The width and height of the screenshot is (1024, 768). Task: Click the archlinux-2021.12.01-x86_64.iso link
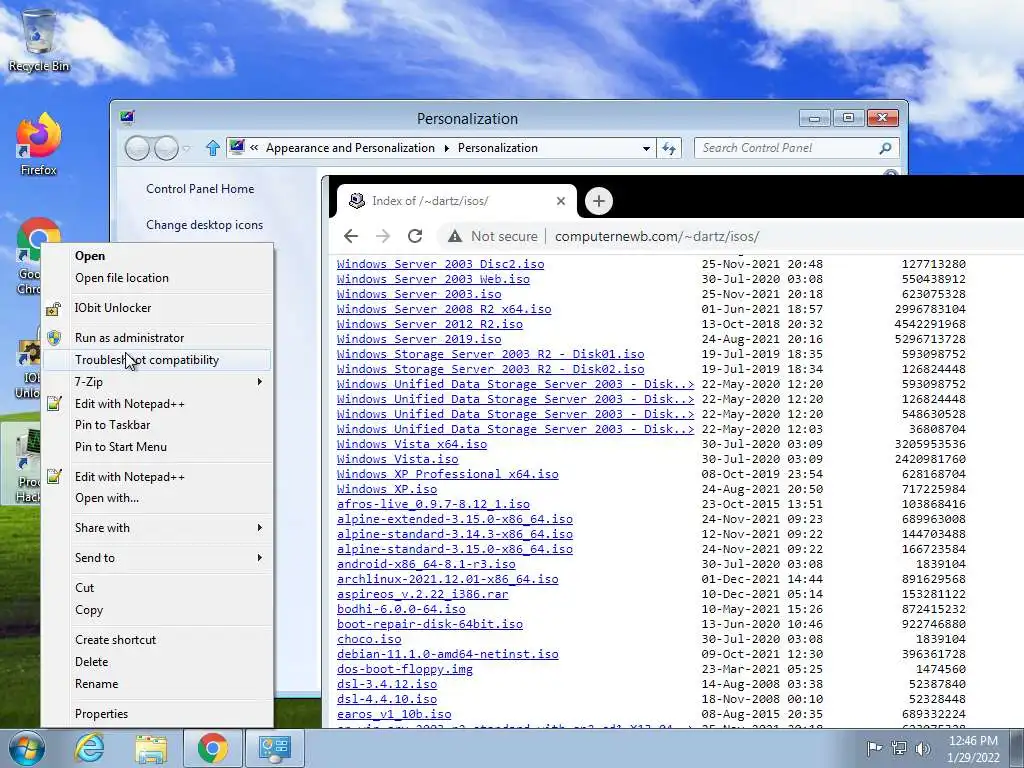[447, 579]
